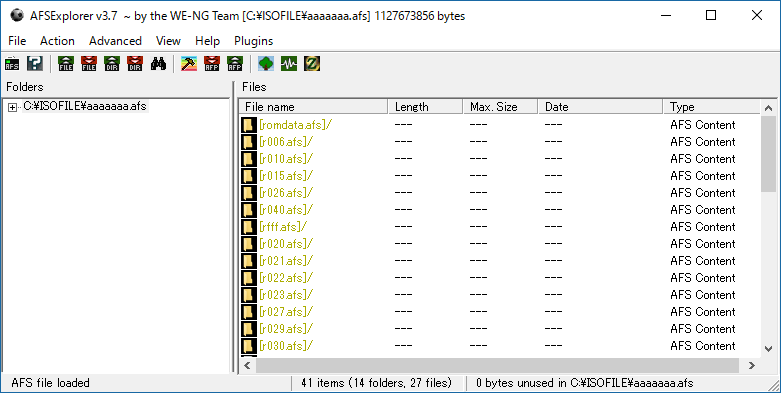Screen dimensions: 781x393
Task: Click the vertical scrollbar thumb in Files list
Action: [x=768, y=154]
